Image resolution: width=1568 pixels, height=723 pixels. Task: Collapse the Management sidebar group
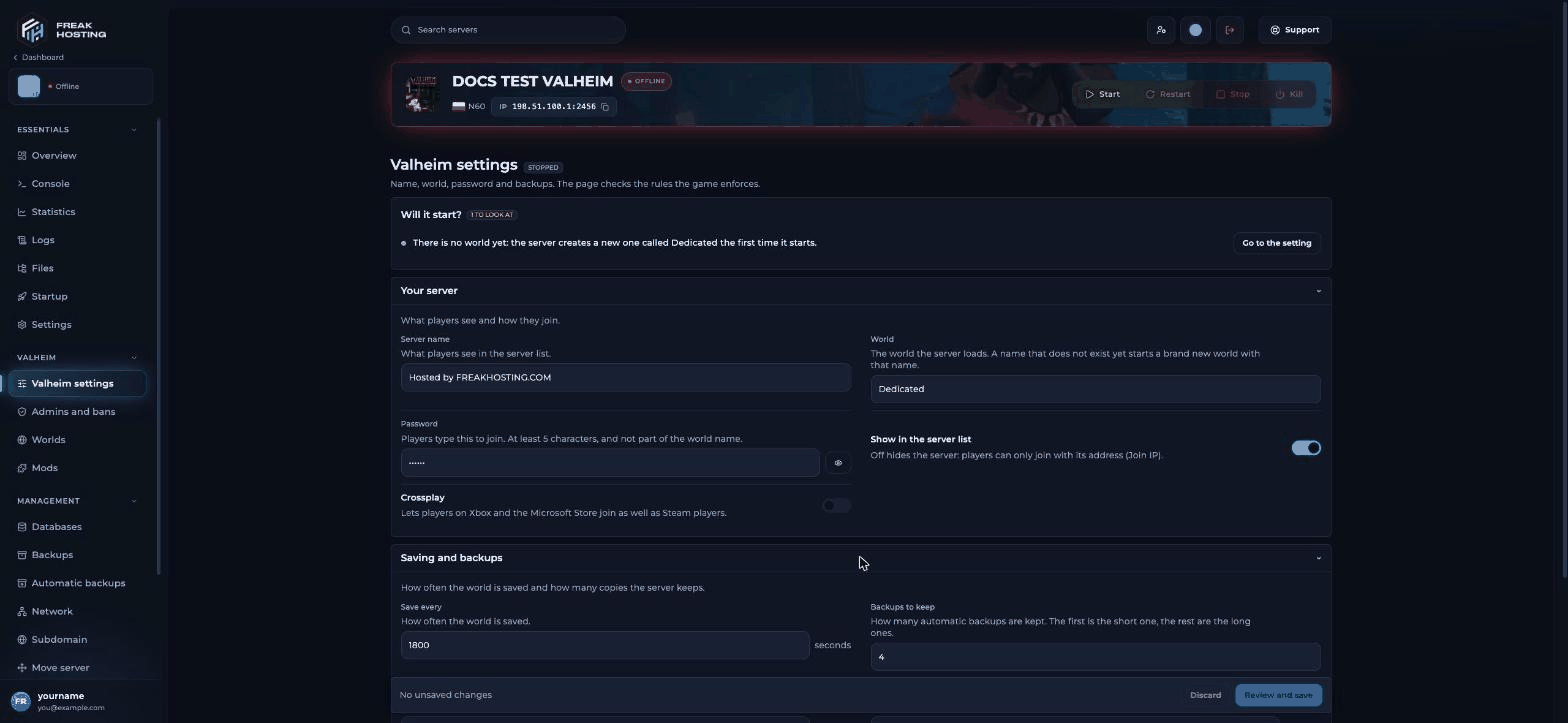coord(134,501)
